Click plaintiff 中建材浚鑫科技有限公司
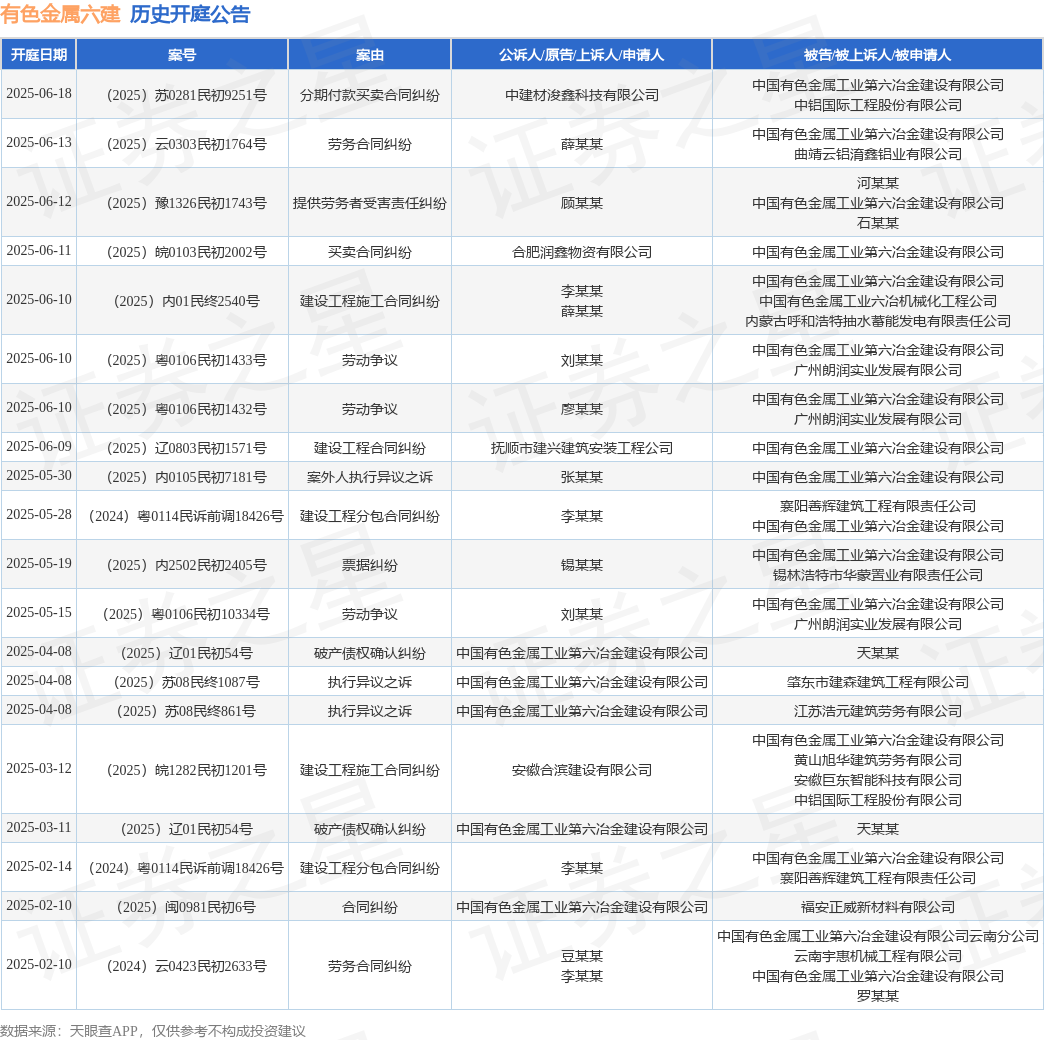The width and height of the screenshot is (1044, 1040). pos(582,95)
